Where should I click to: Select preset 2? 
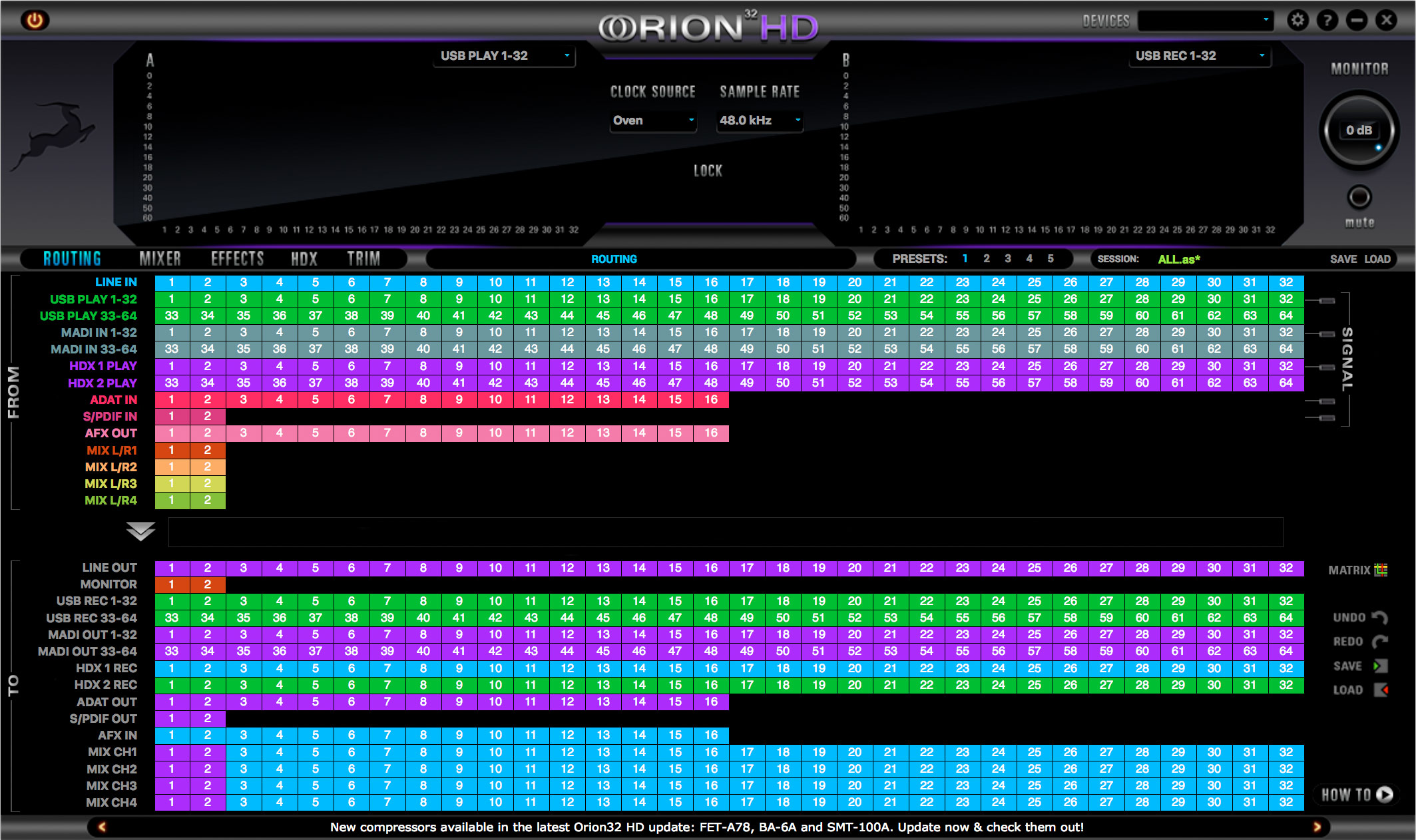coord(987,259)
